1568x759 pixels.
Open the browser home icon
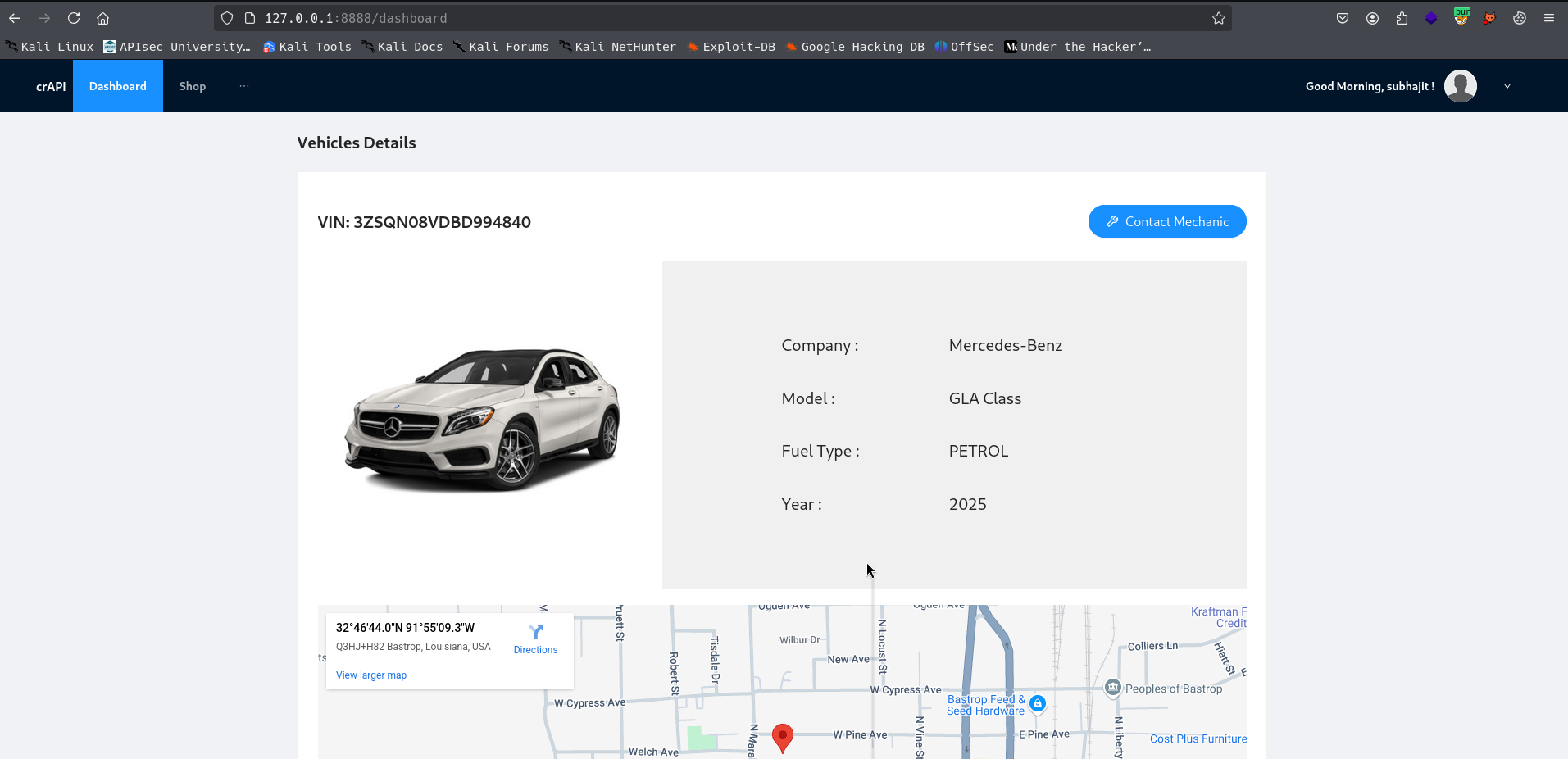103,18
